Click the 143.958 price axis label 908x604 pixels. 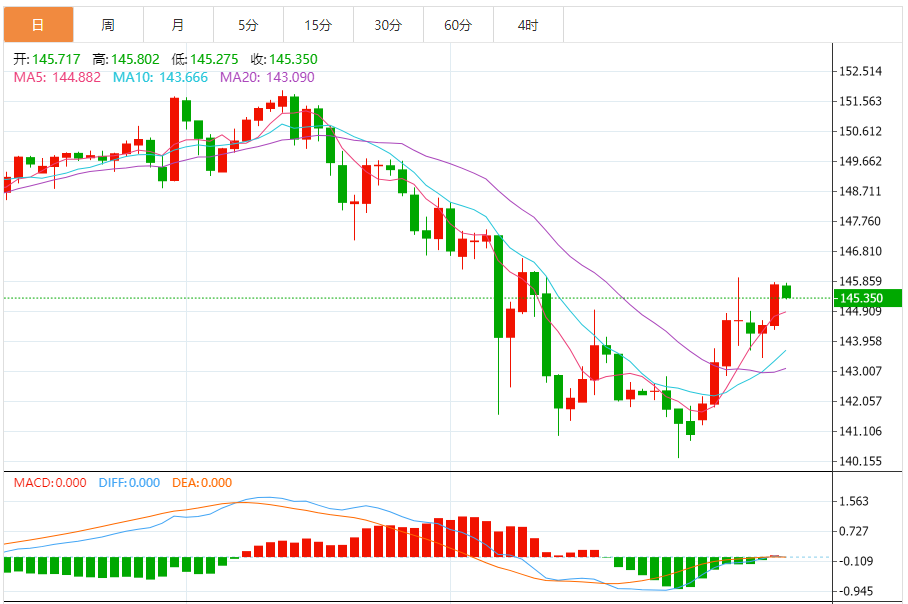861,341
